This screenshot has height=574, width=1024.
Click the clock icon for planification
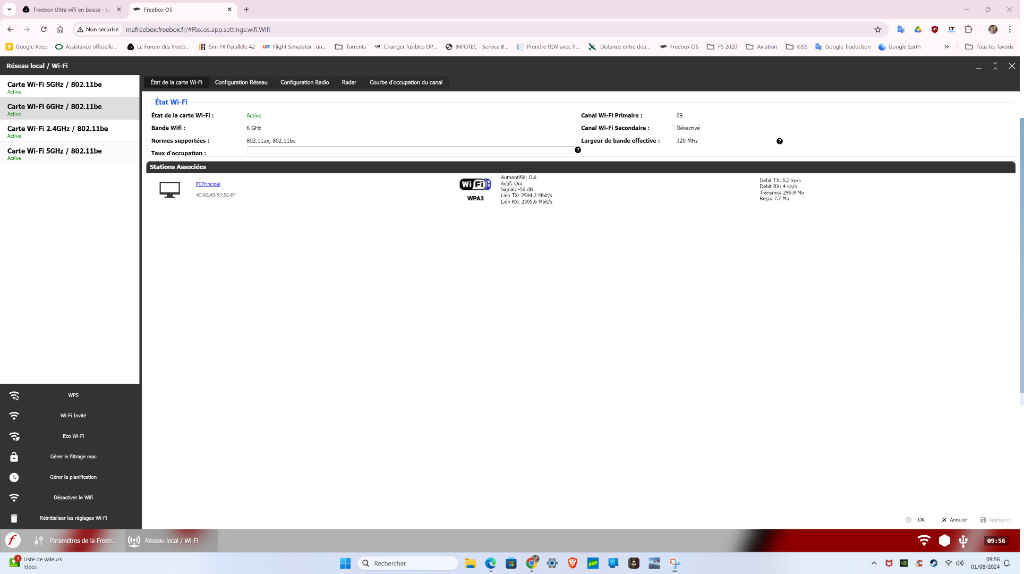point(14,477)
